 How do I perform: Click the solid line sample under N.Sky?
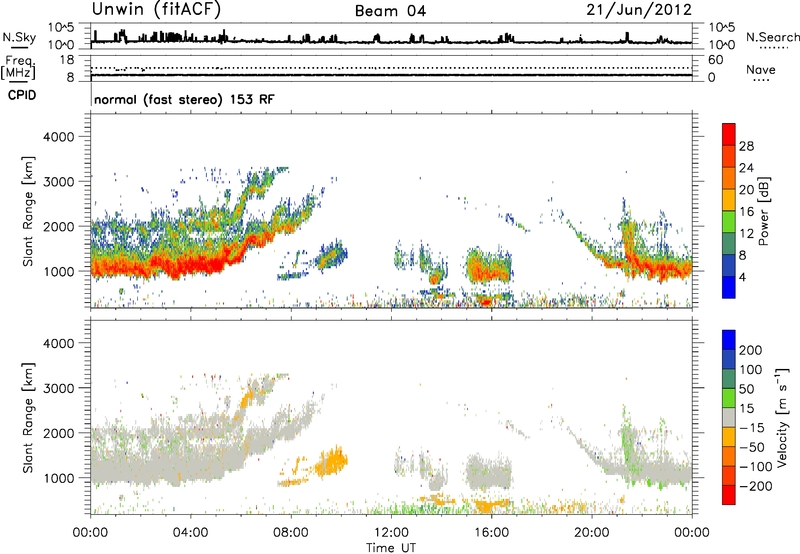point(19,47)
